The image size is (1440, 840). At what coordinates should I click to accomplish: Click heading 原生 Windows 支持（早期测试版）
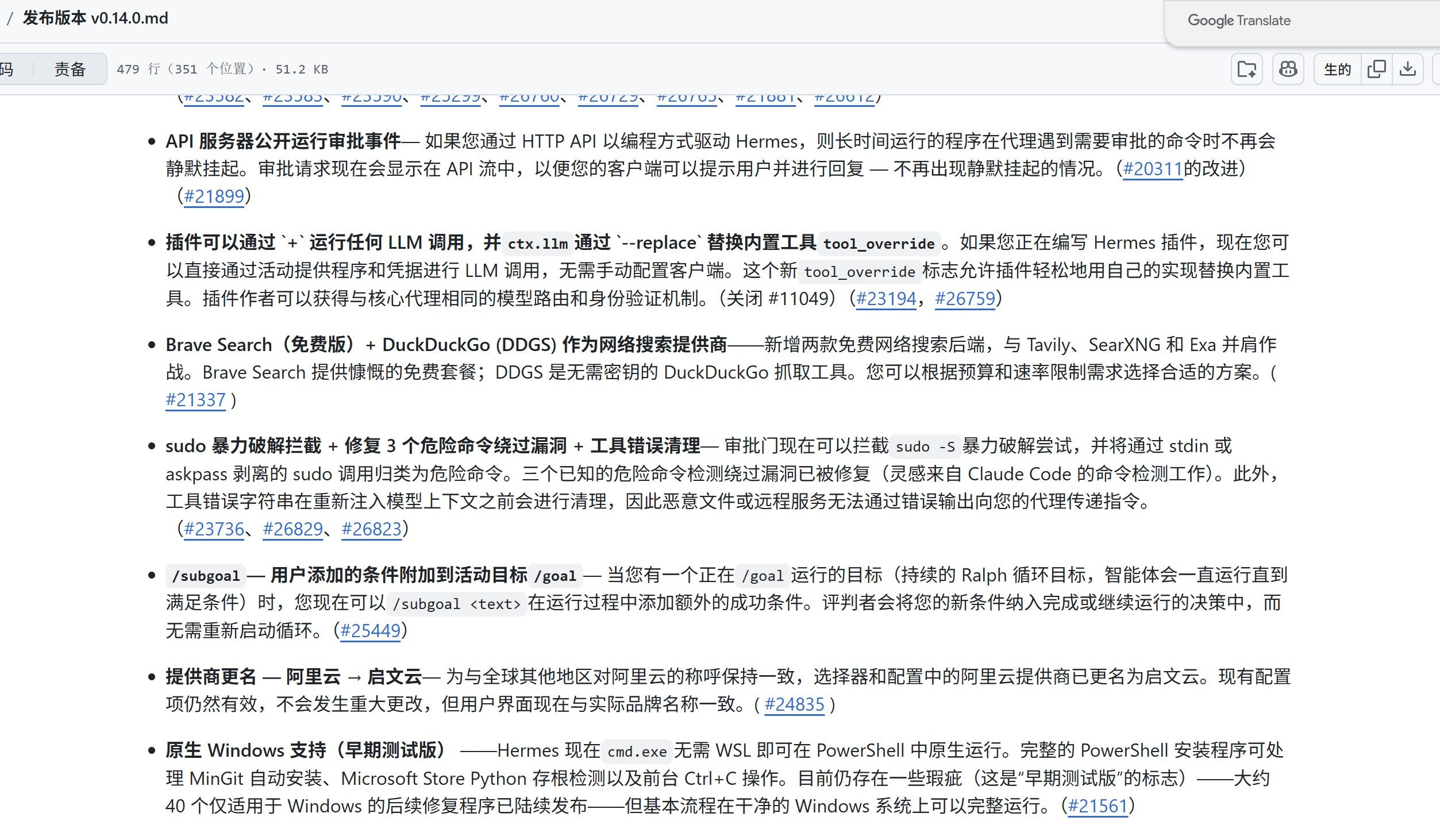pos(307,750)
